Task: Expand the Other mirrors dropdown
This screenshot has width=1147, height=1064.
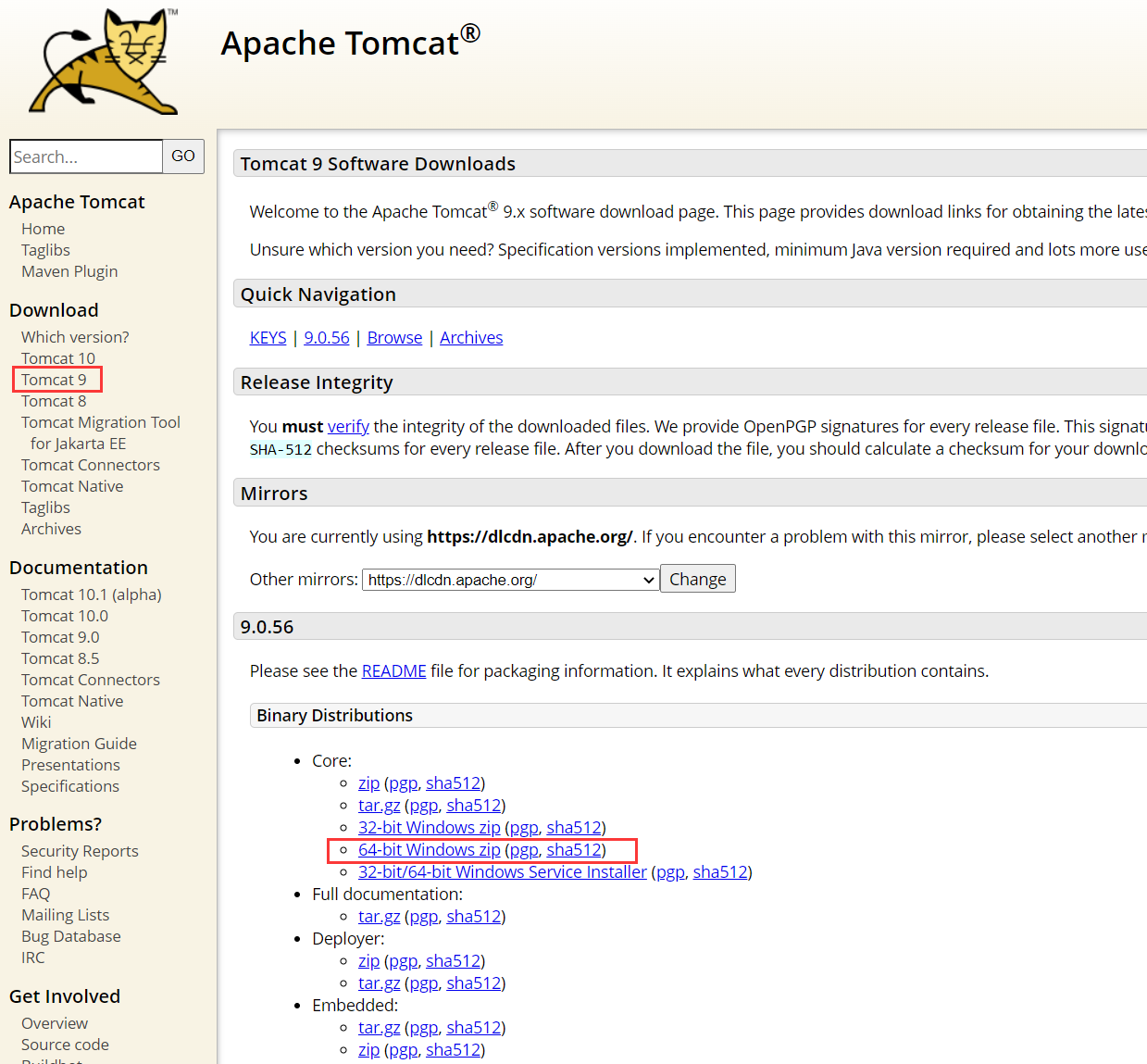Action: click(510, 580)
